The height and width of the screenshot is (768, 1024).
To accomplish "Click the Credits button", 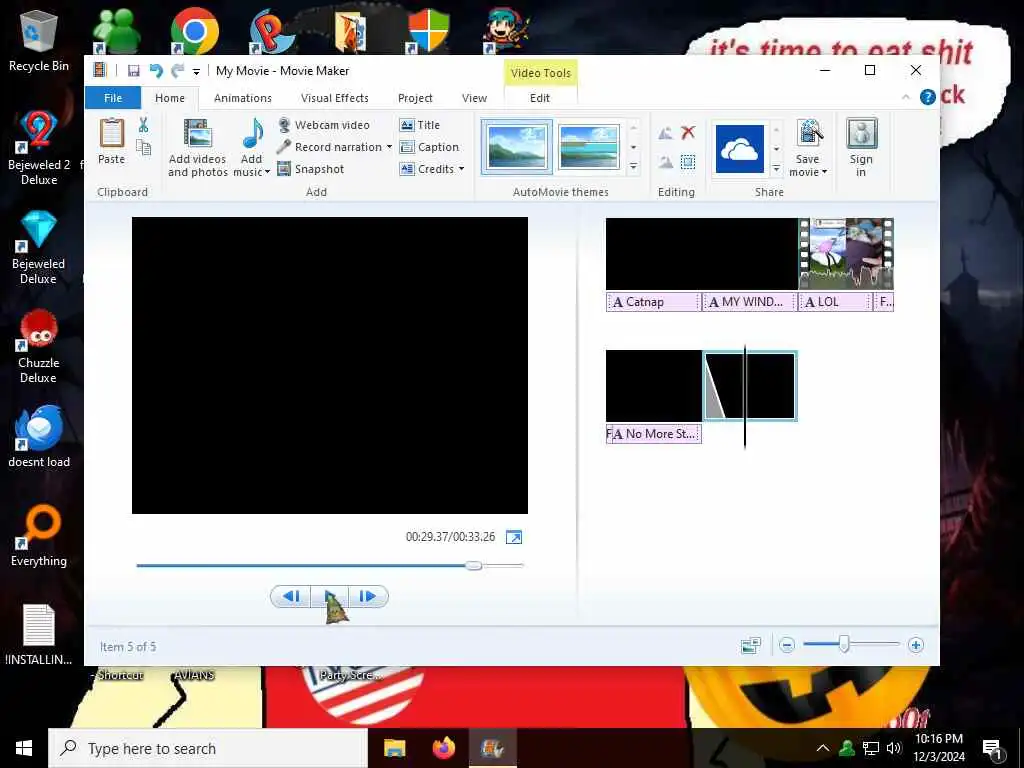I will tap(427, 169).
